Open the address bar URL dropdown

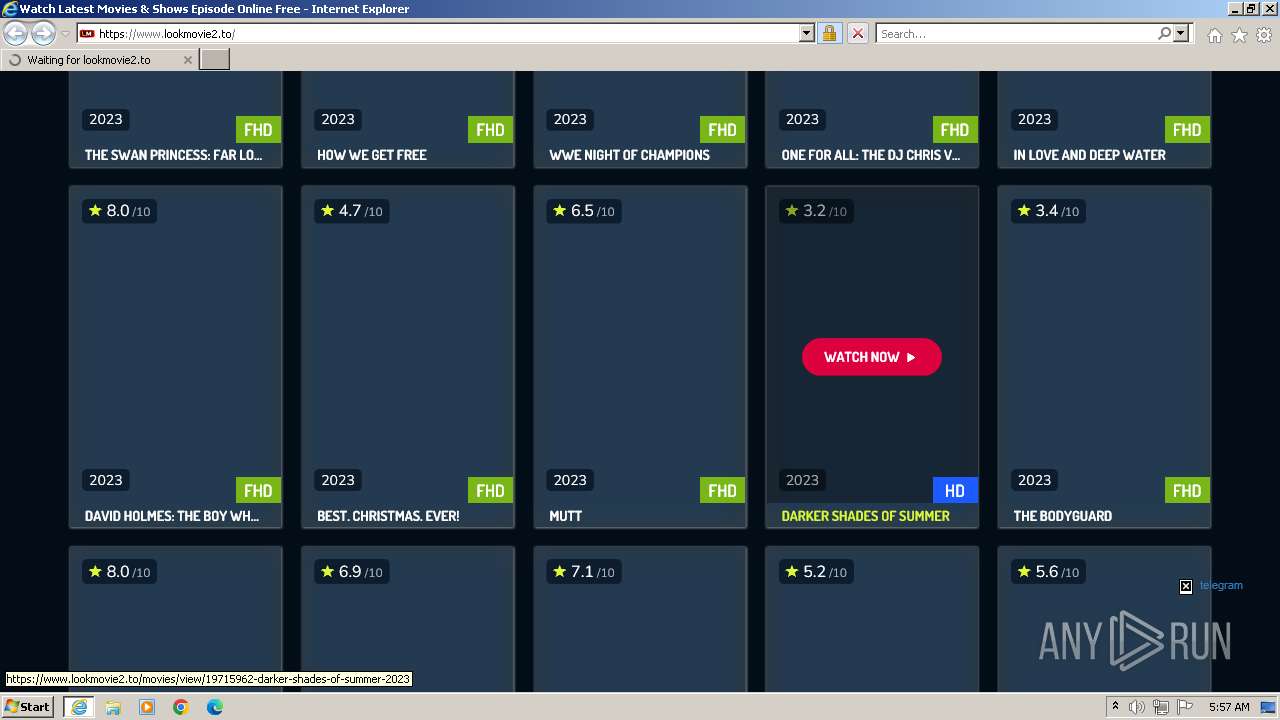[x=807, y=33]
